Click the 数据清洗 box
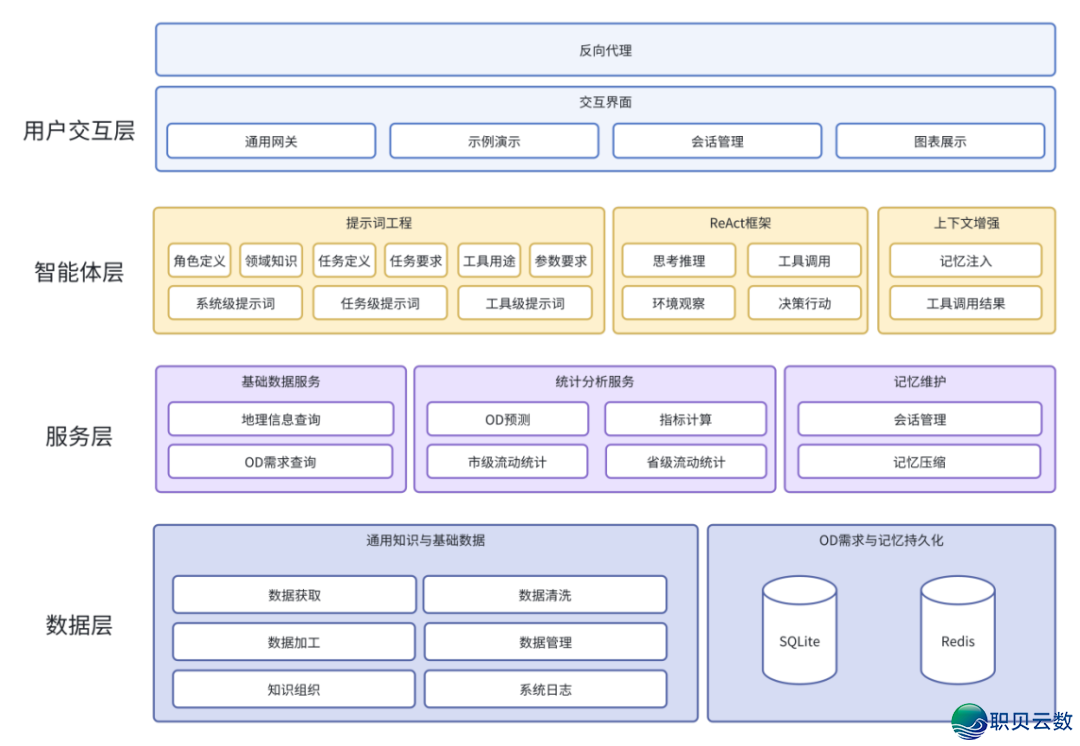The height and width of the screenshot is (746, 1080). pyautogui.click(x=545, y=594)
